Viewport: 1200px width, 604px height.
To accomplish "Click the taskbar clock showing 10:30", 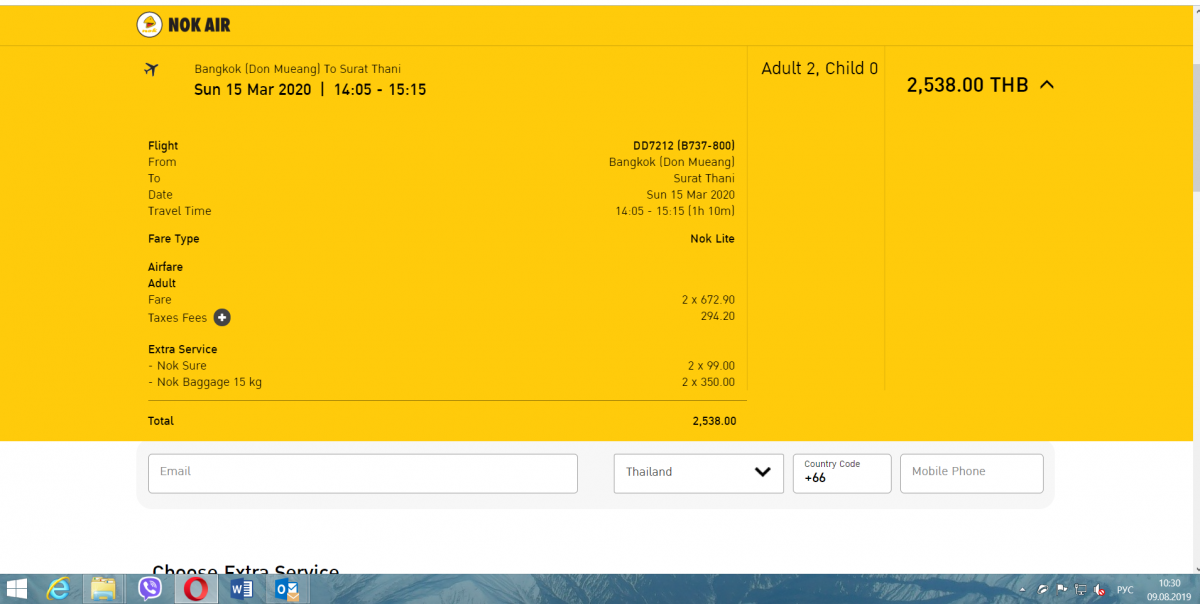I will [x=1169, y=589].
